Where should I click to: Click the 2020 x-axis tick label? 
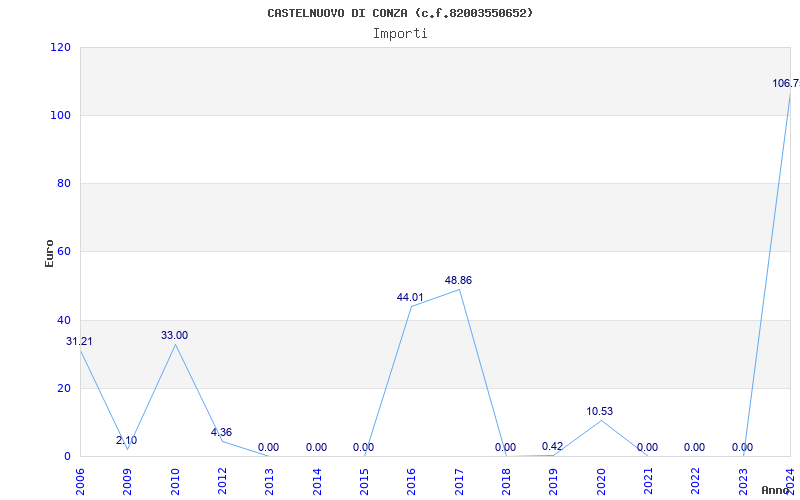tap(601, 482)
